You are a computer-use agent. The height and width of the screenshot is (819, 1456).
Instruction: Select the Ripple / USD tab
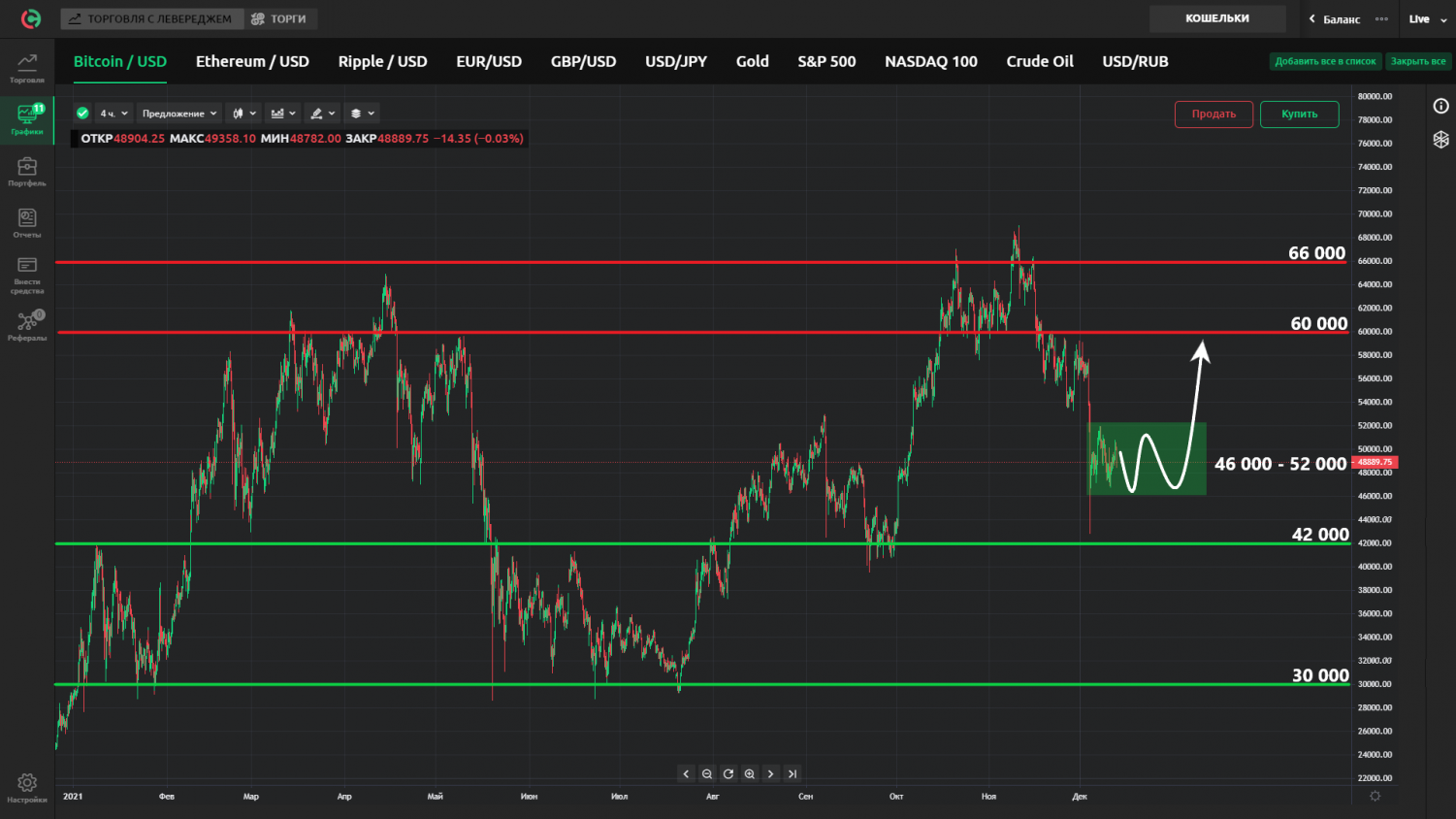coord(382,61)
